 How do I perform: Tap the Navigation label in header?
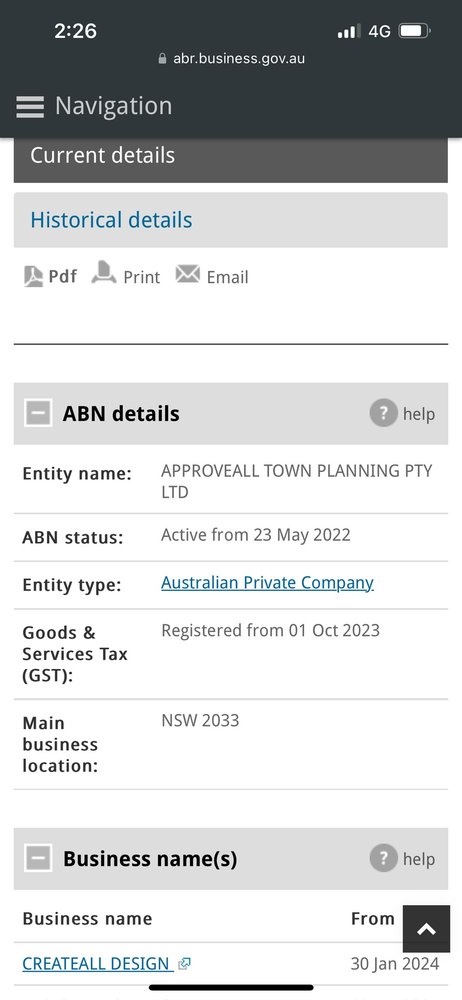coord(114,106)
